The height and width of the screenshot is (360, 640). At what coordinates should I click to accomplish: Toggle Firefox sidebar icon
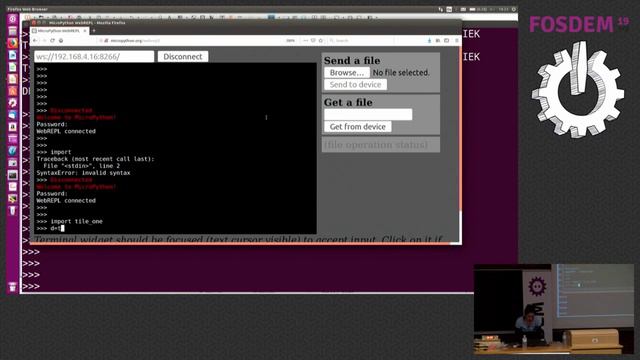coord(447,41)
